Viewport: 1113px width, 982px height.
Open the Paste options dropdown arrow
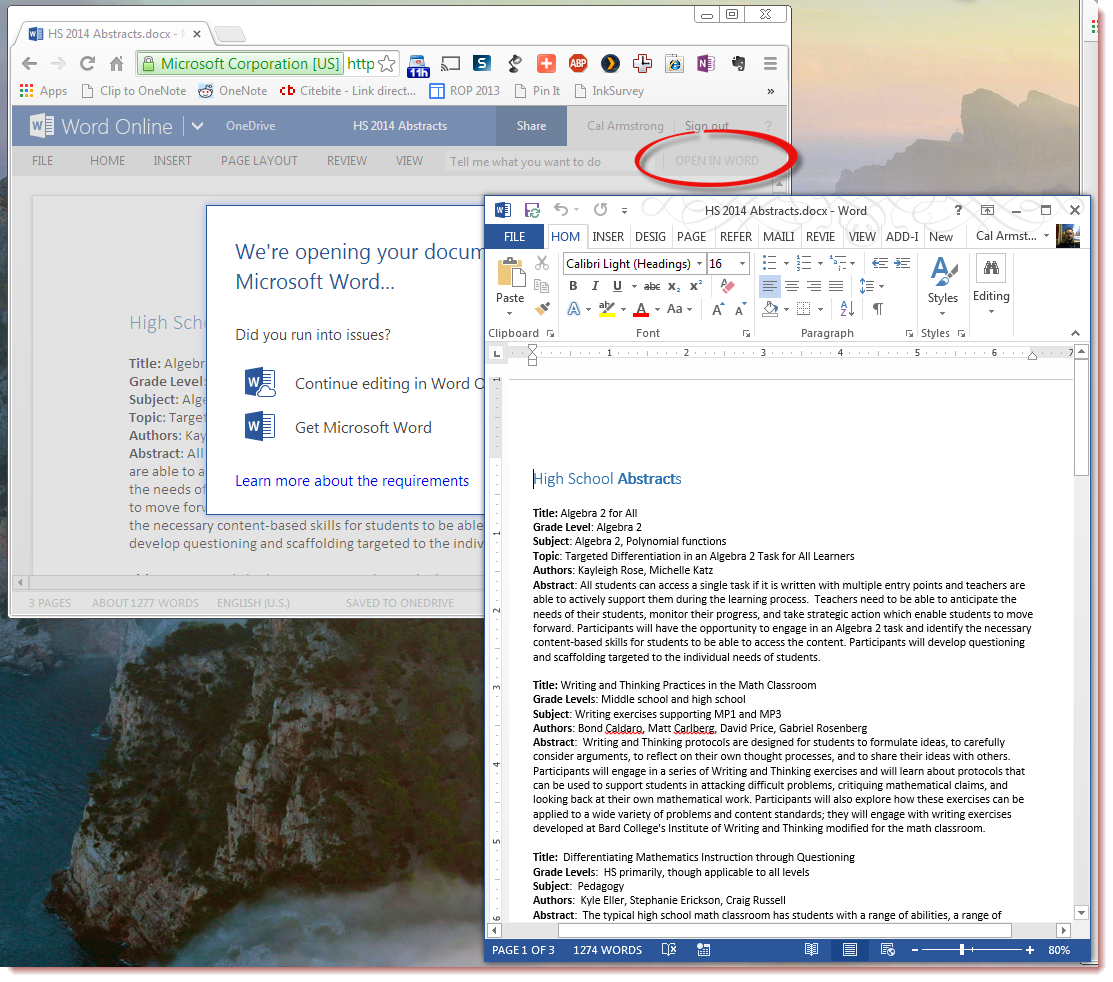510,313
